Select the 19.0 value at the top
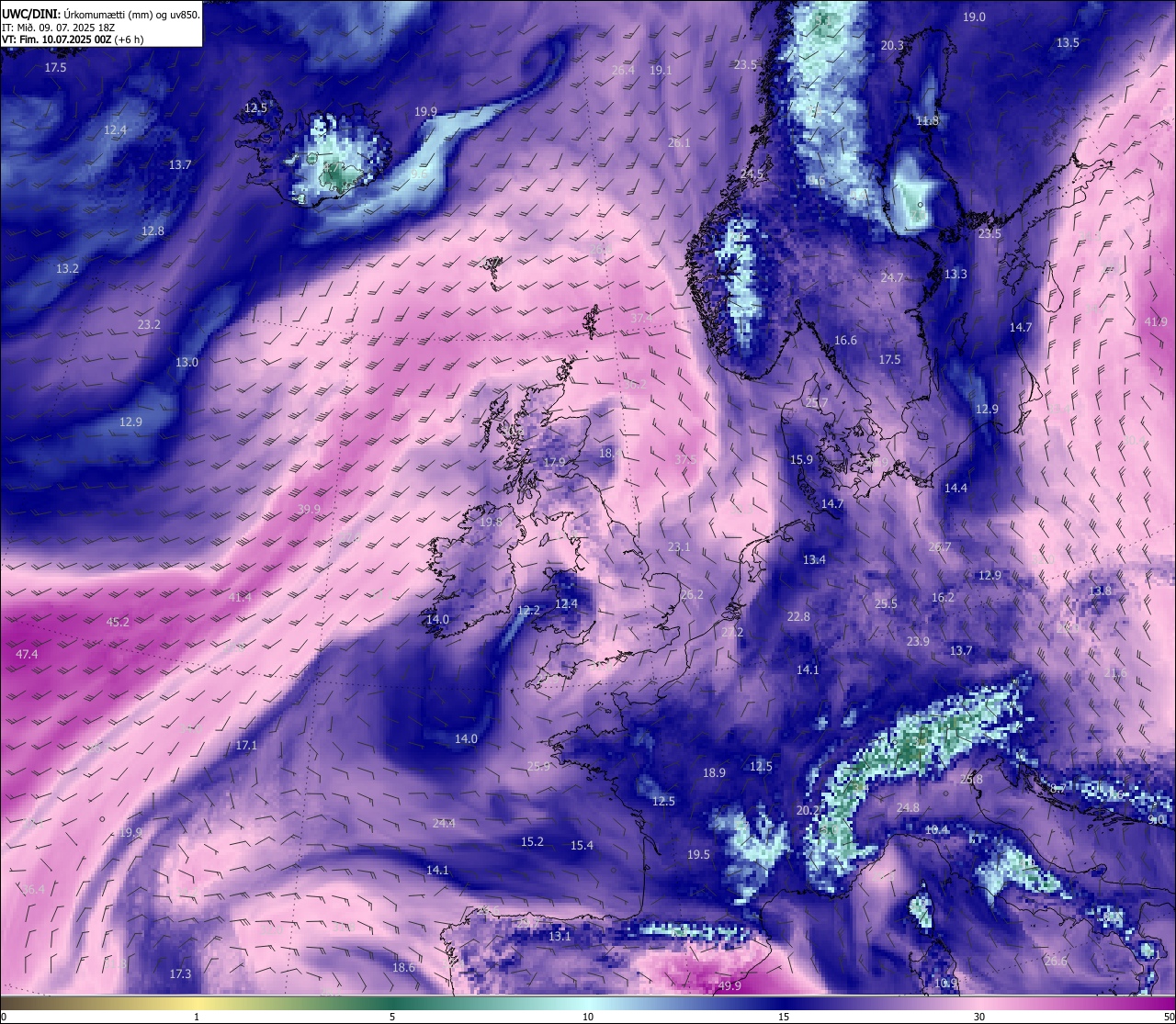 [974, 17]
